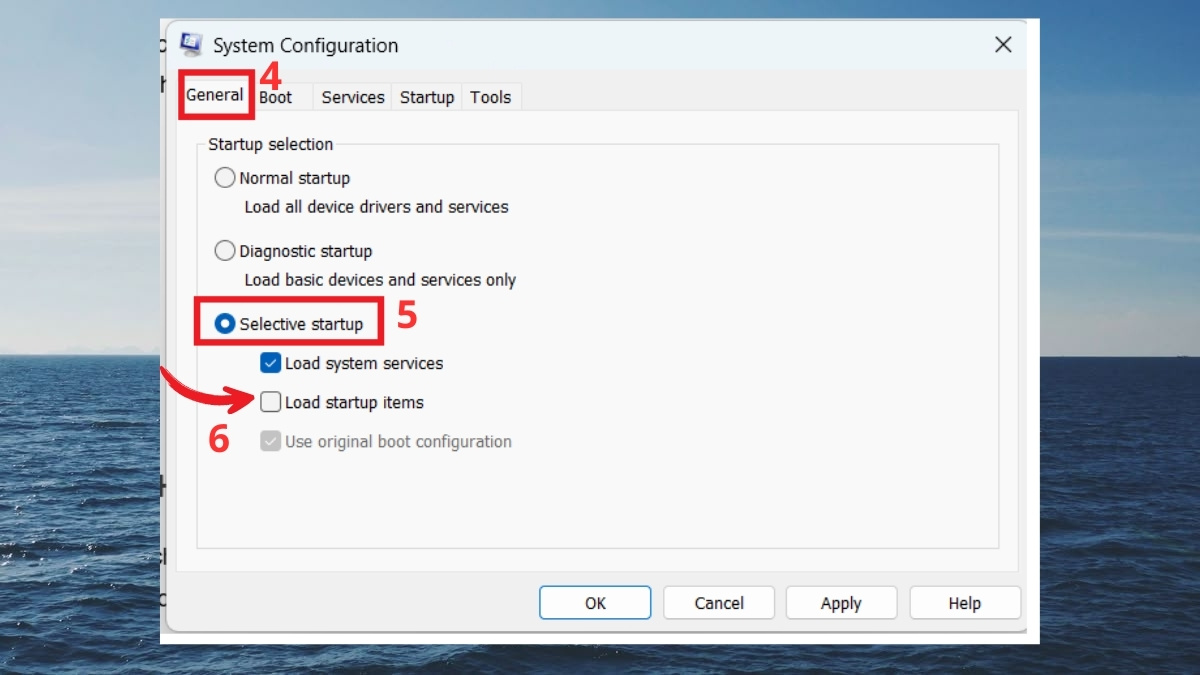Show the Tools tab
The image size is (1200, 675).
490,97
